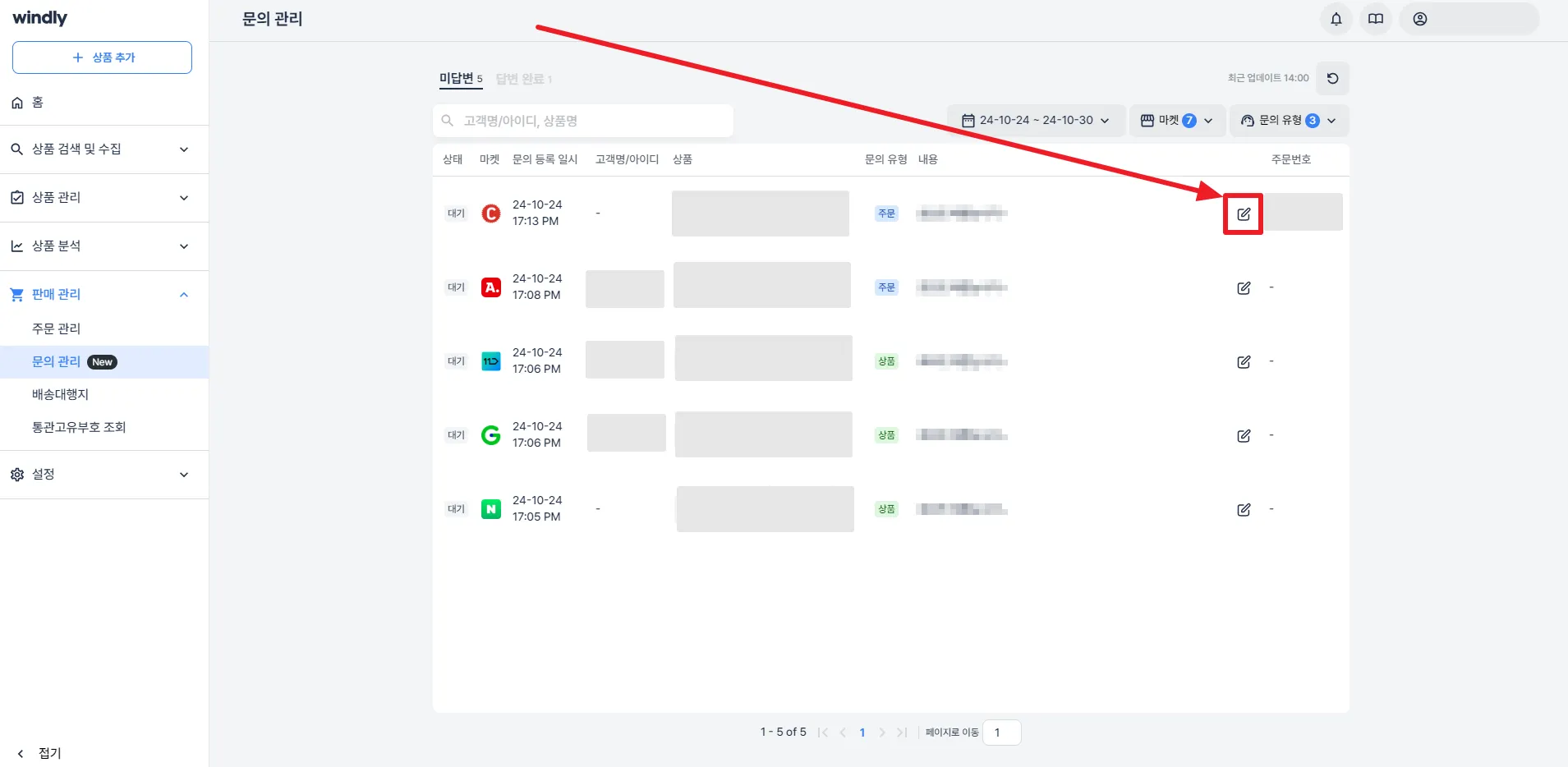
Task: Collapse the 판매 관리 sidebar menu
Action: (x=104, y=295)
